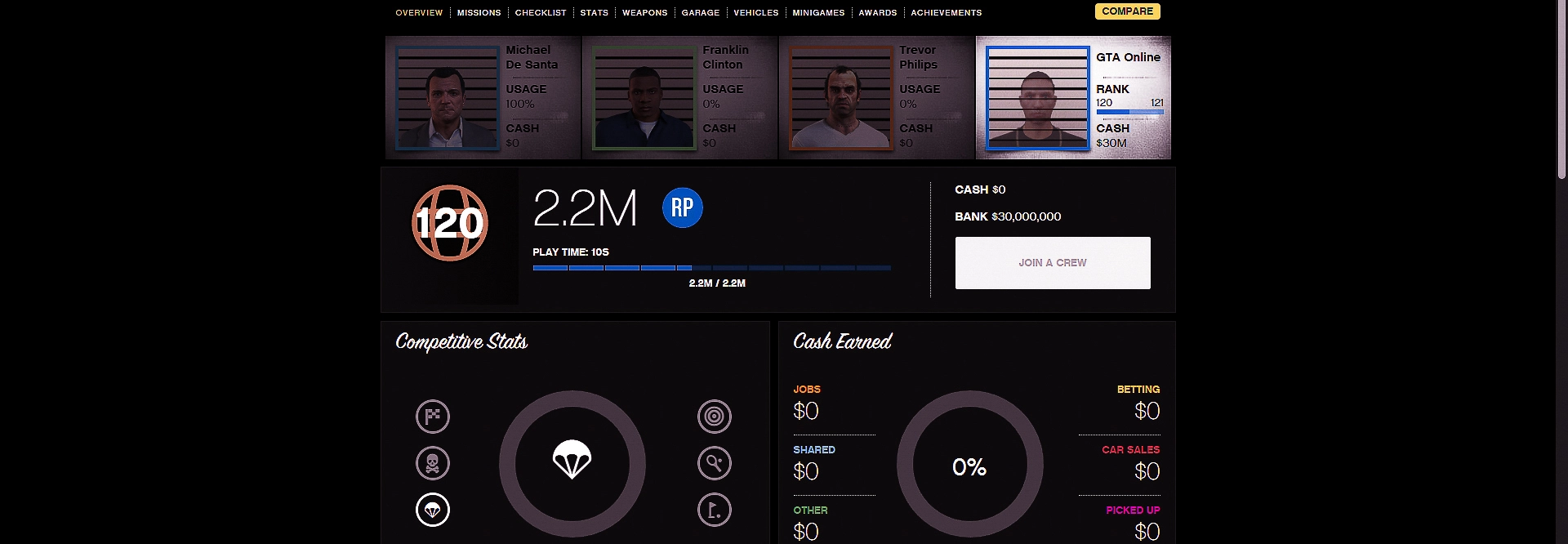Go to the Achievements tab
Viewport: 1568px width, 544px height.
(x=947, y=13)
